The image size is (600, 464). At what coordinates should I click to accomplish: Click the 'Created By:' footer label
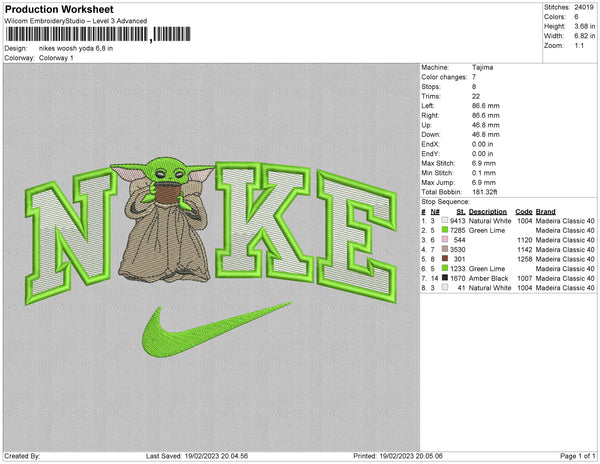pyautogui.click(x=22, y=456)
